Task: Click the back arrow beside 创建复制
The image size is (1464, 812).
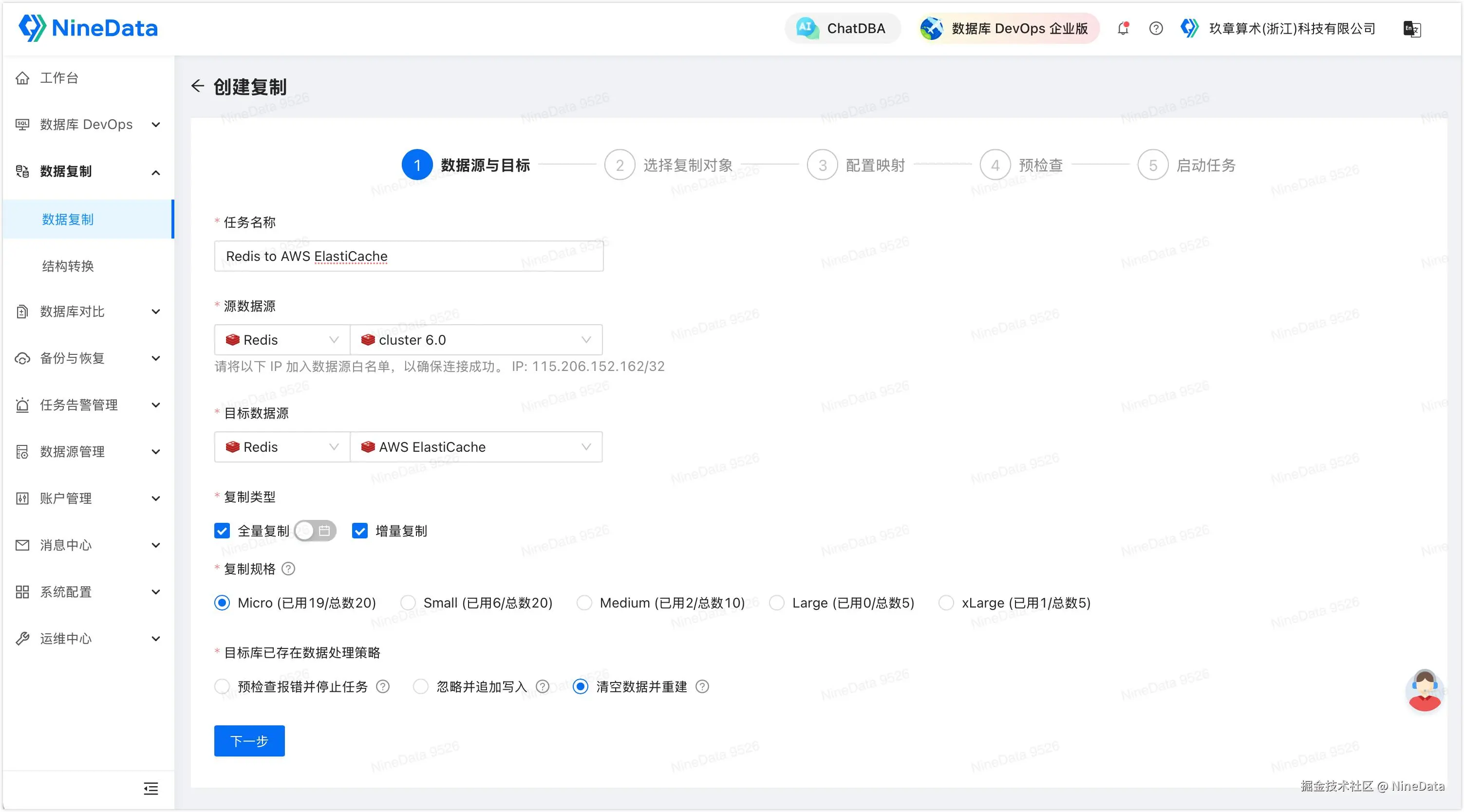Action: [x=197, y=86]
